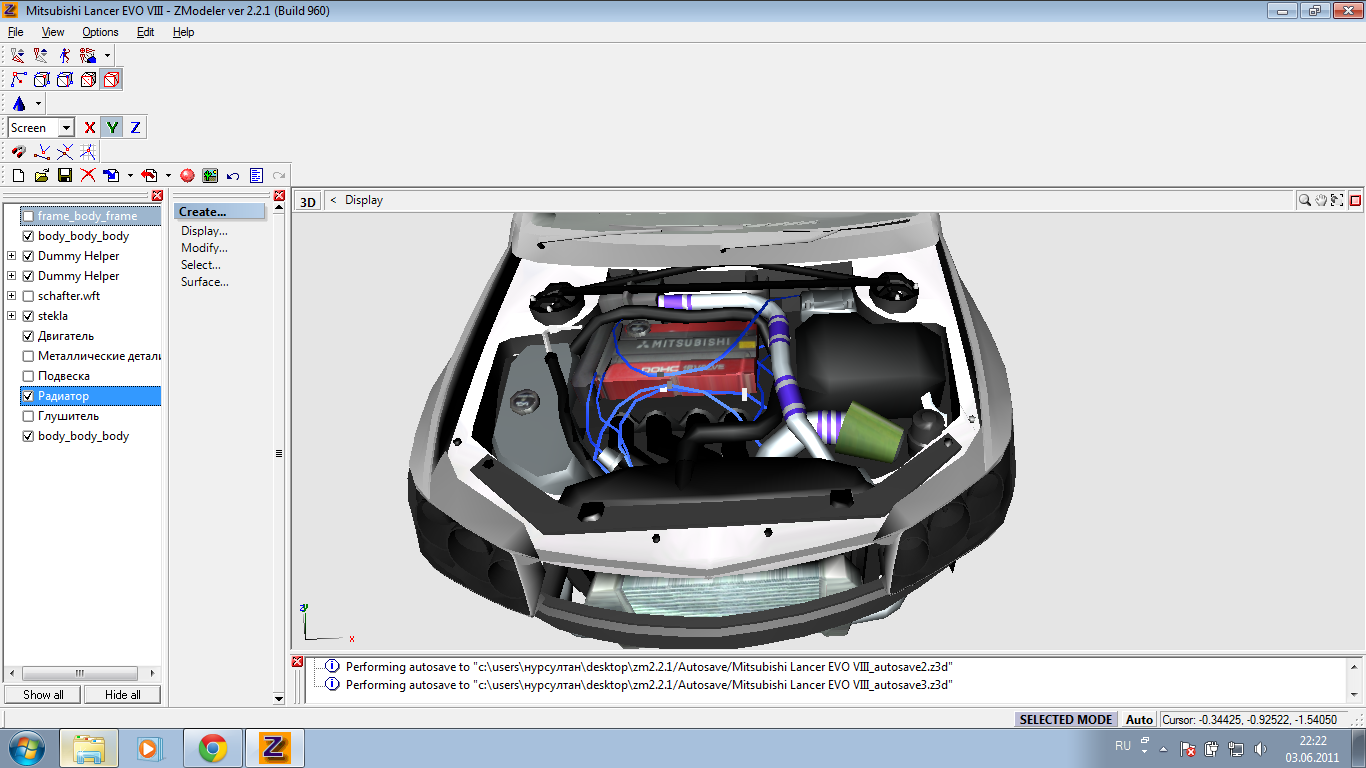Expand the schafter.wft tree node
The height and width of the screenshot is (768, 1366).
click(x=12, y=296)
